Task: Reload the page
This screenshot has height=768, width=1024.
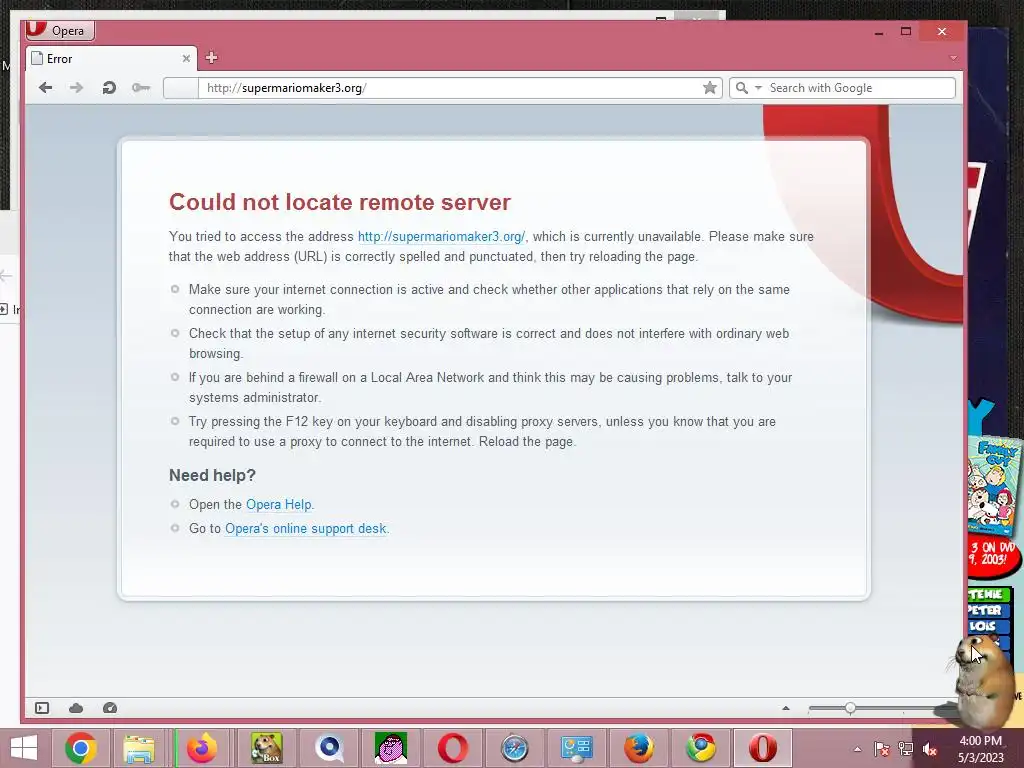Action: (x=109, y=88)
